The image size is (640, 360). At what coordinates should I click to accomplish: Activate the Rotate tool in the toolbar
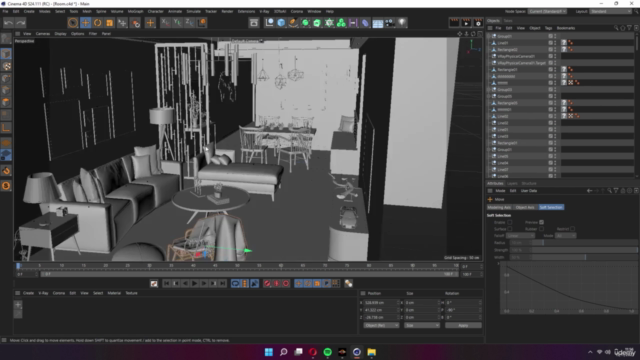(x=97, y=23)
